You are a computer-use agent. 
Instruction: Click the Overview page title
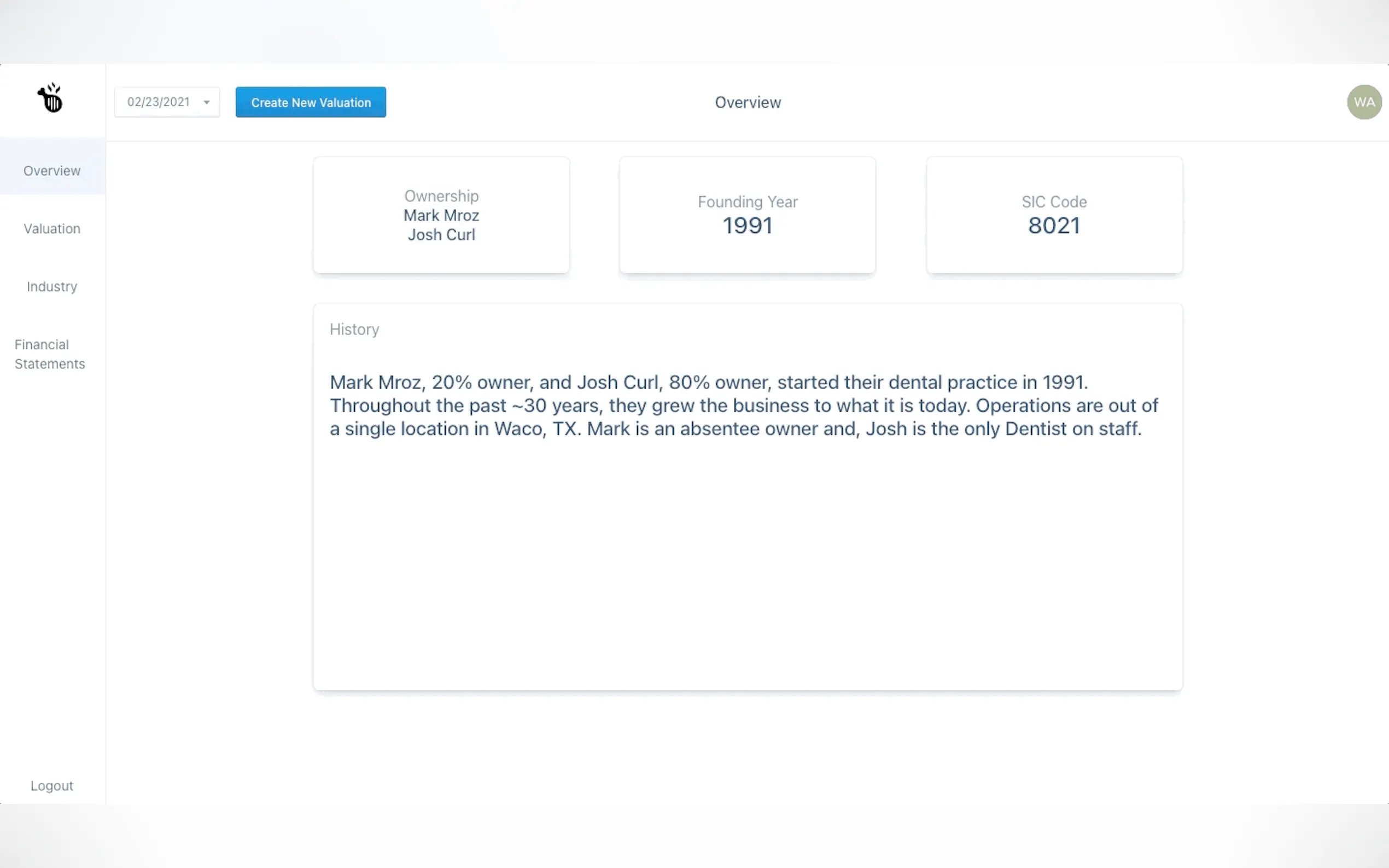pyautogui.click(x=748, y=102)
